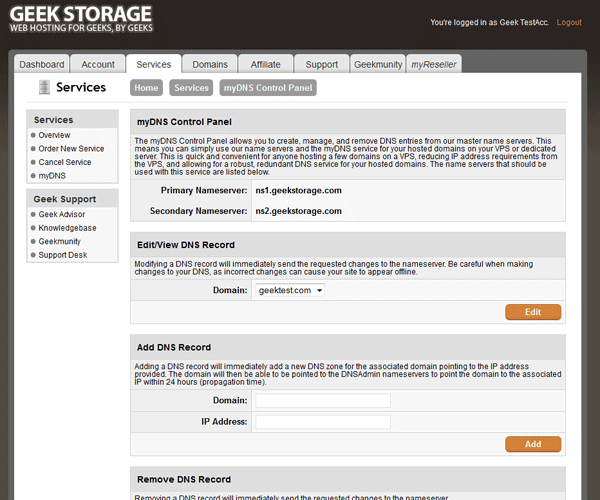Click the Remove DNS Record heading

[x=184, y=479]
